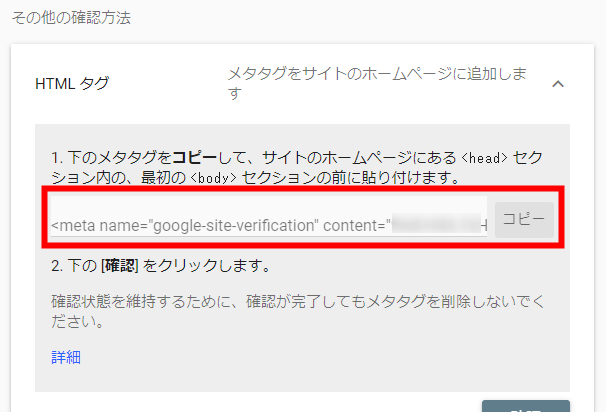Click the text セクションの前に貼り付けます
The image size is (606, 412).
point(351,178)
